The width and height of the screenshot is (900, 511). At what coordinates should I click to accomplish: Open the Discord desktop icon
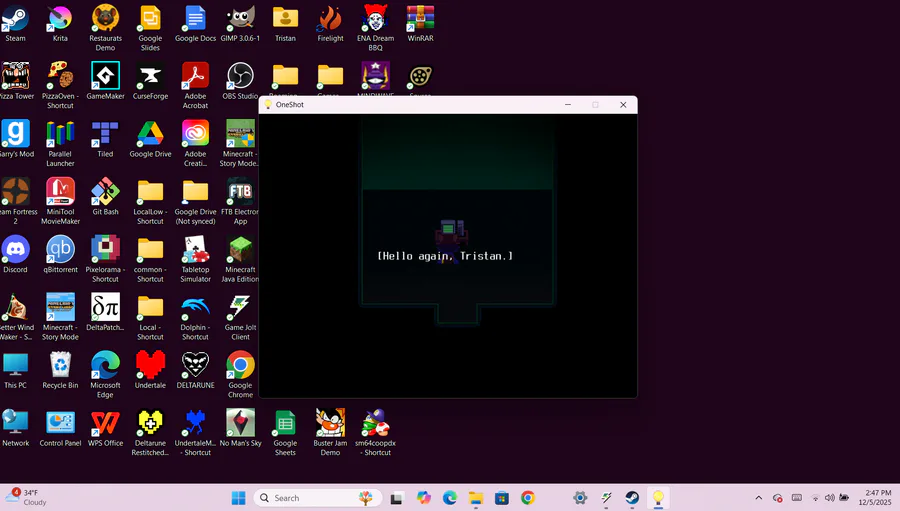(15, 254)
